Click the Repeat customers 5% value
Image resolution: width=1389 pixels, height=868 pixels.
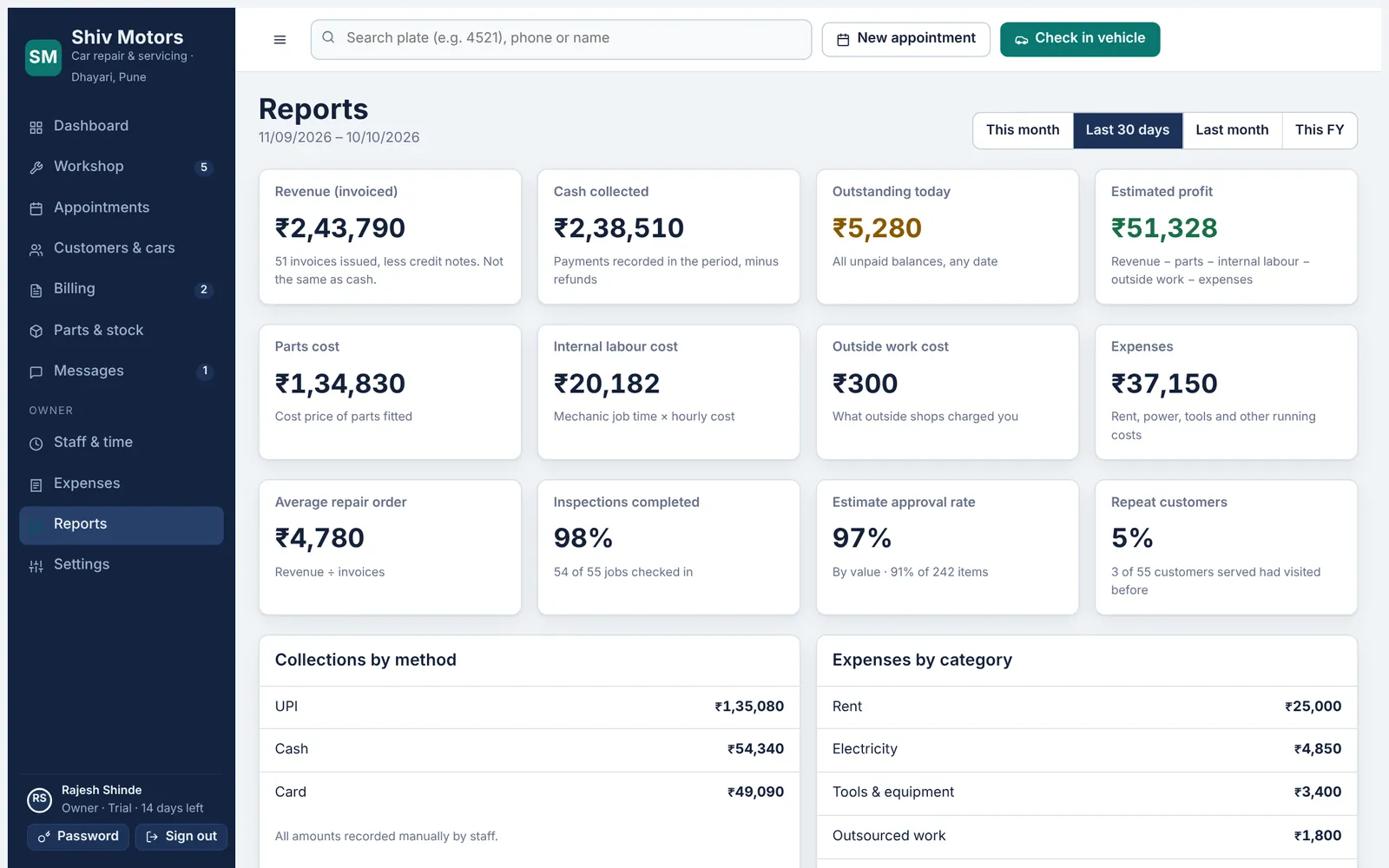point(1132,539)
